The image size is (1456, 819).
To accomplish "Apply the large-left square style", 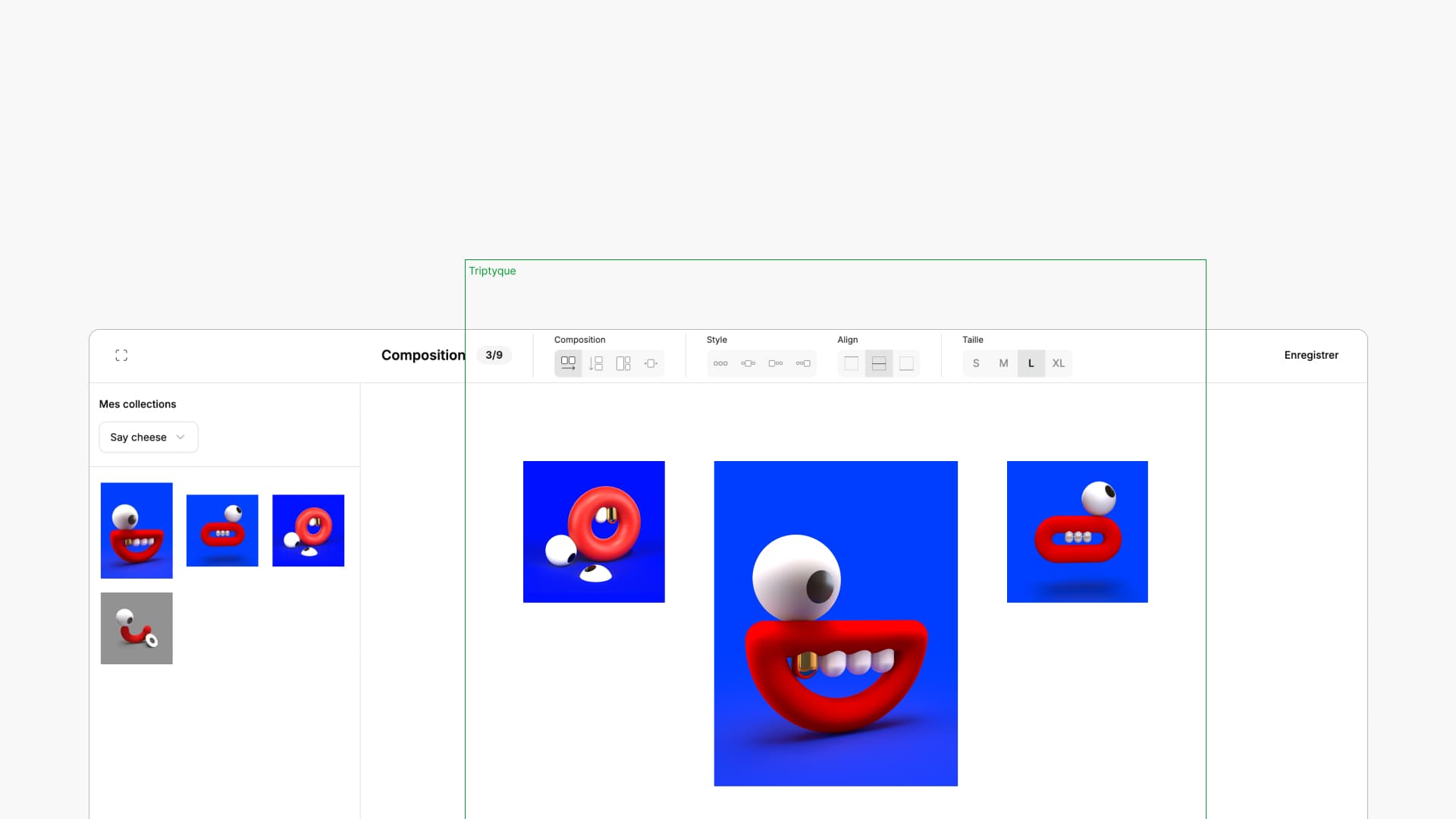I will click(x=775, y=363).
